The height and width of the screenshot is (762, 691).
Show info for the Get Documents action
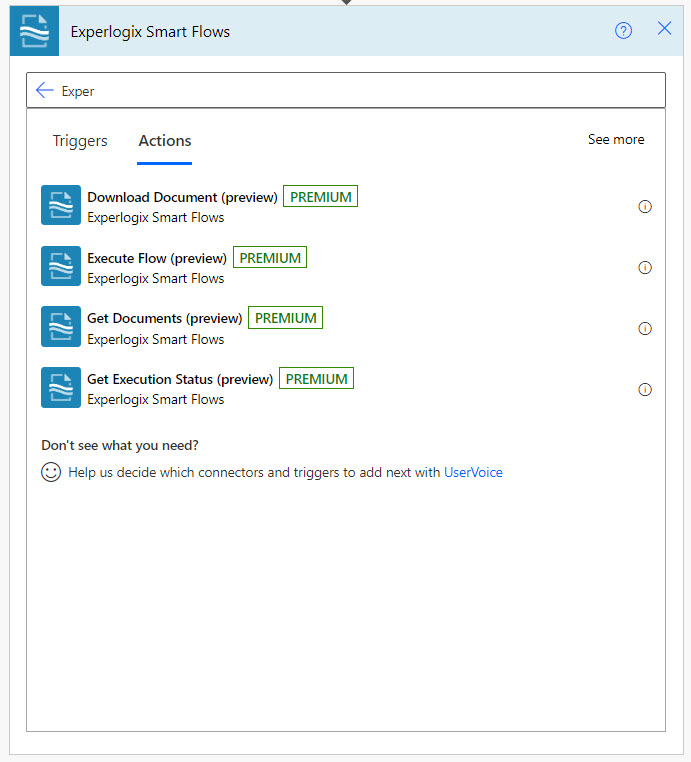(645, 329)
